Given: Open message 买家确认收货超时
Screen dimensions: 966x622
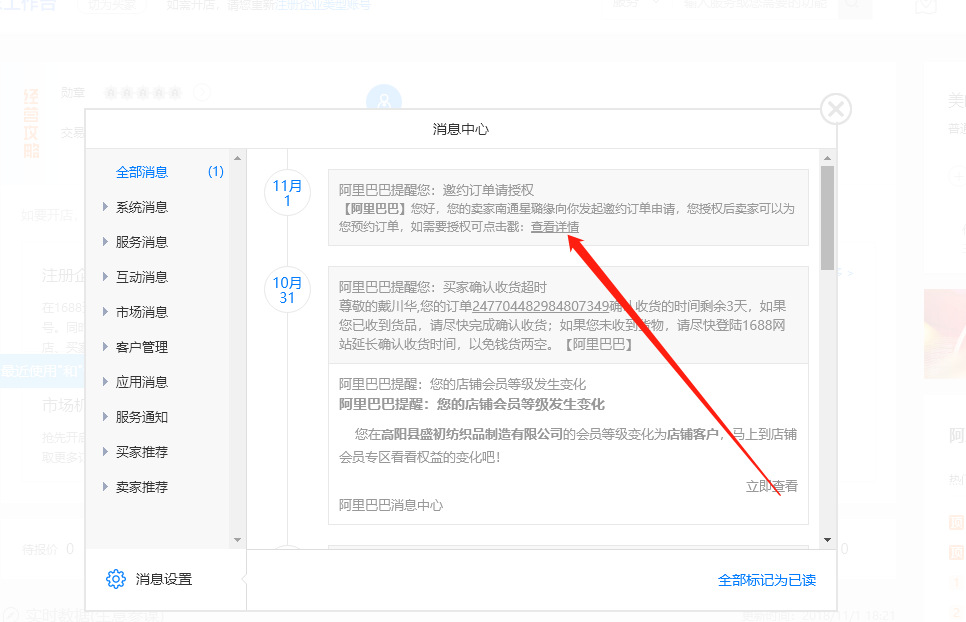Looking at the screenshot, I should [568, 315].
